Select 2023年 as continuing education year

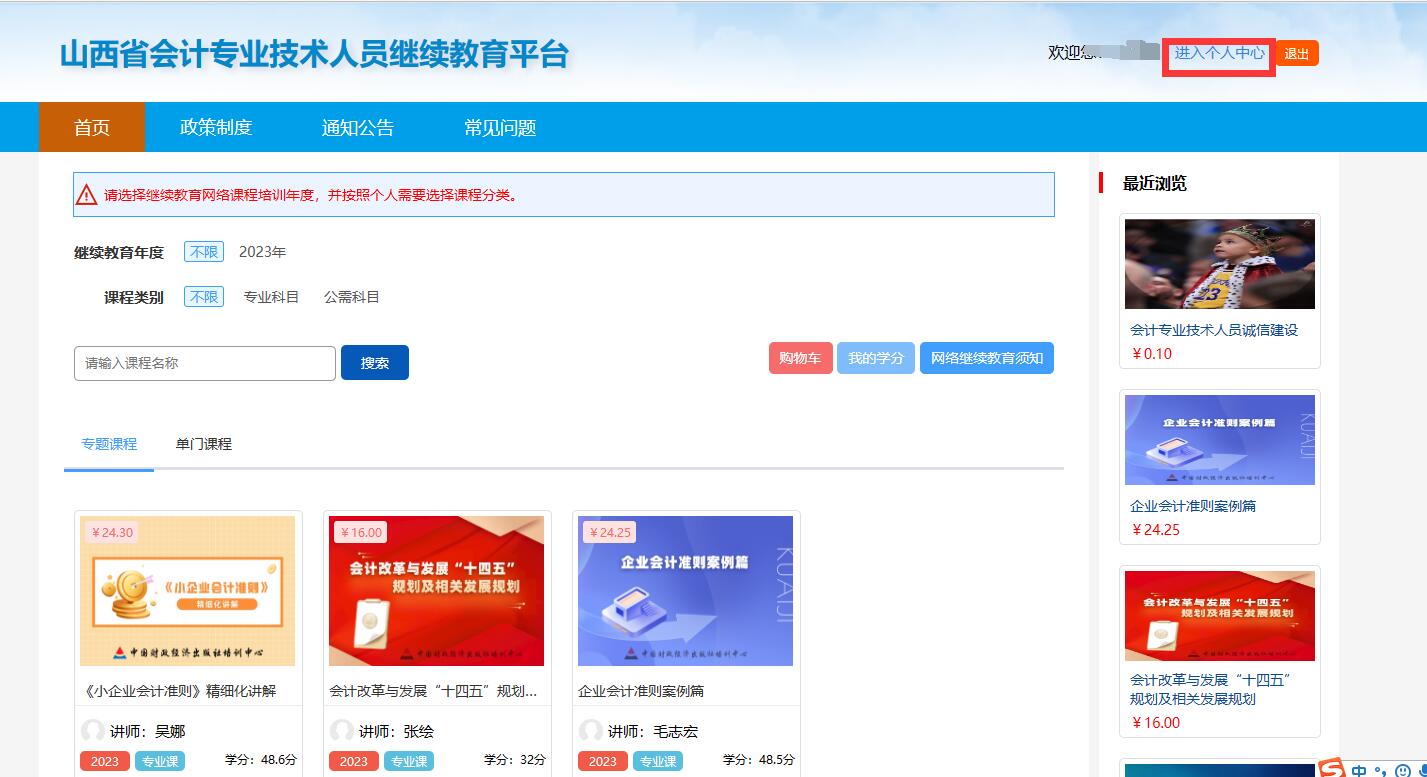[x=262, y=252]
